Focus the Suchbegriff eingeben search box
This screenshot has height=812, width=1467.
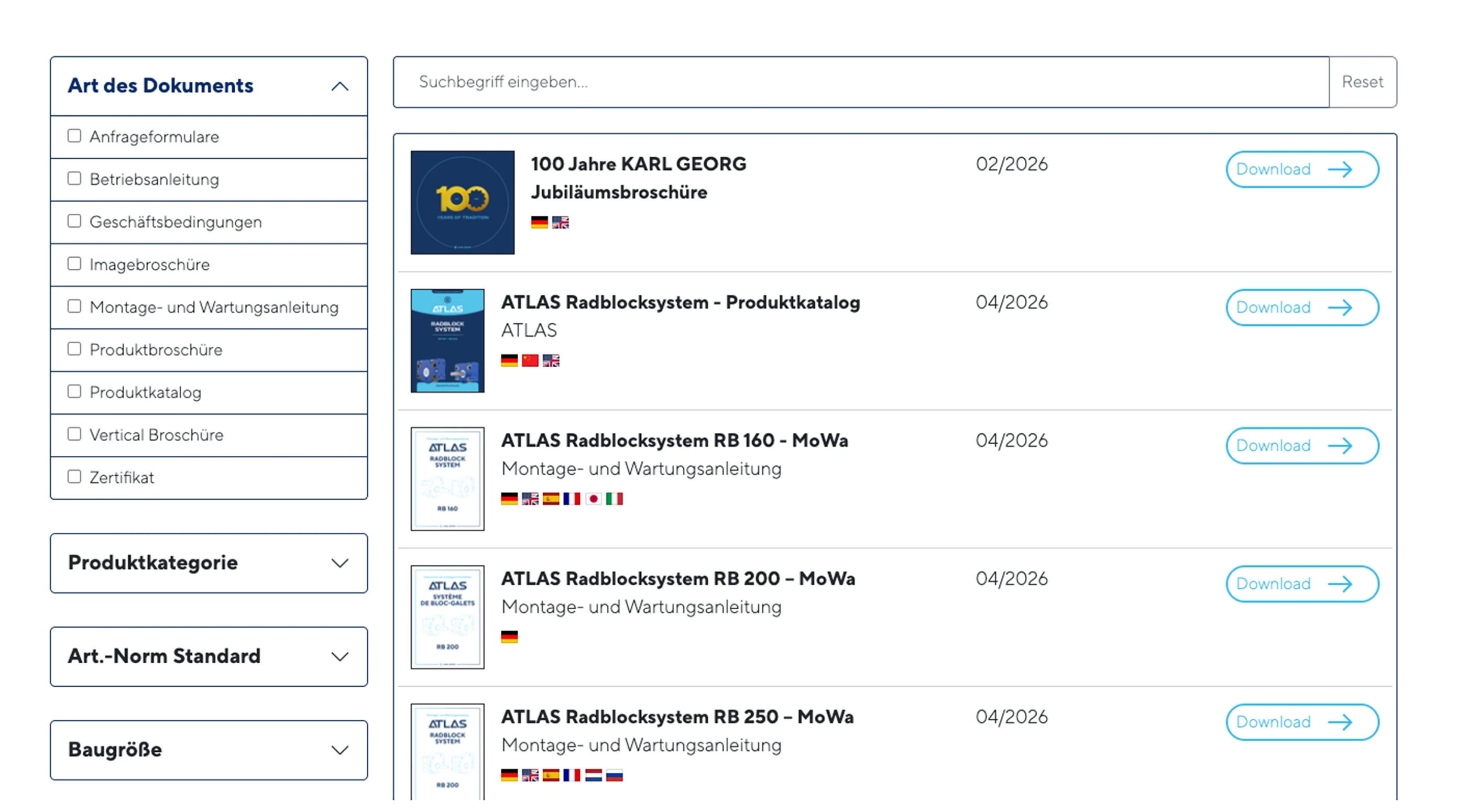point(861,82)
